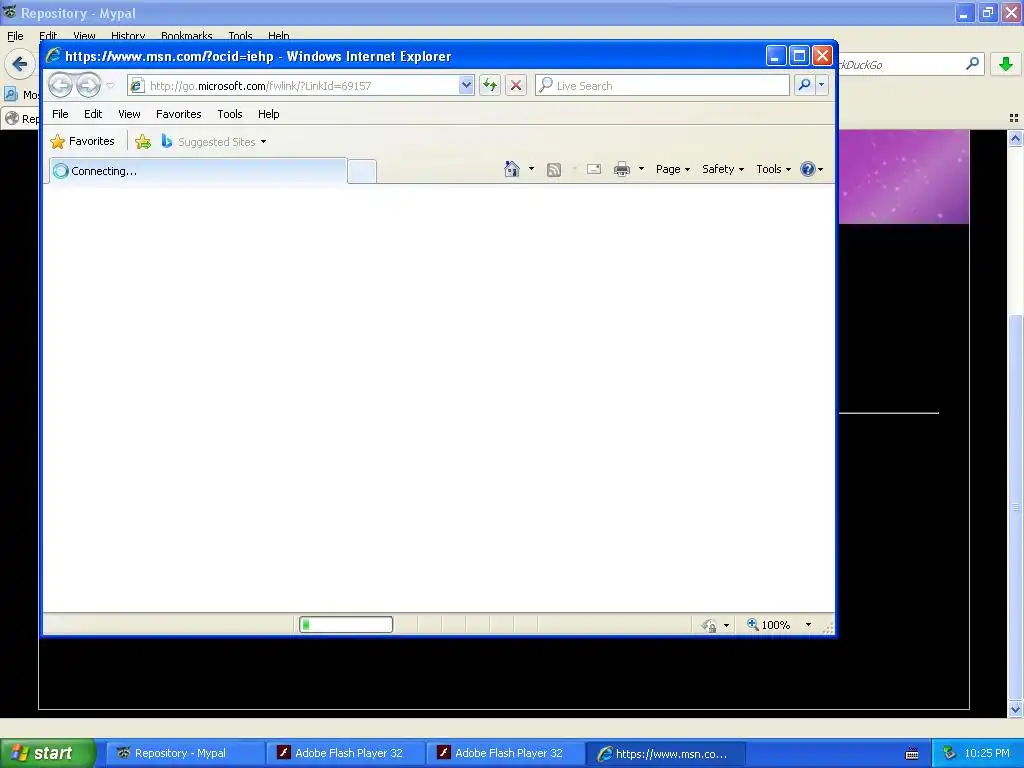The height and width of the screenshot is (768, 1024).
Task: Click the Mypal scrollbar down arrow
Action: point(1015,710)
